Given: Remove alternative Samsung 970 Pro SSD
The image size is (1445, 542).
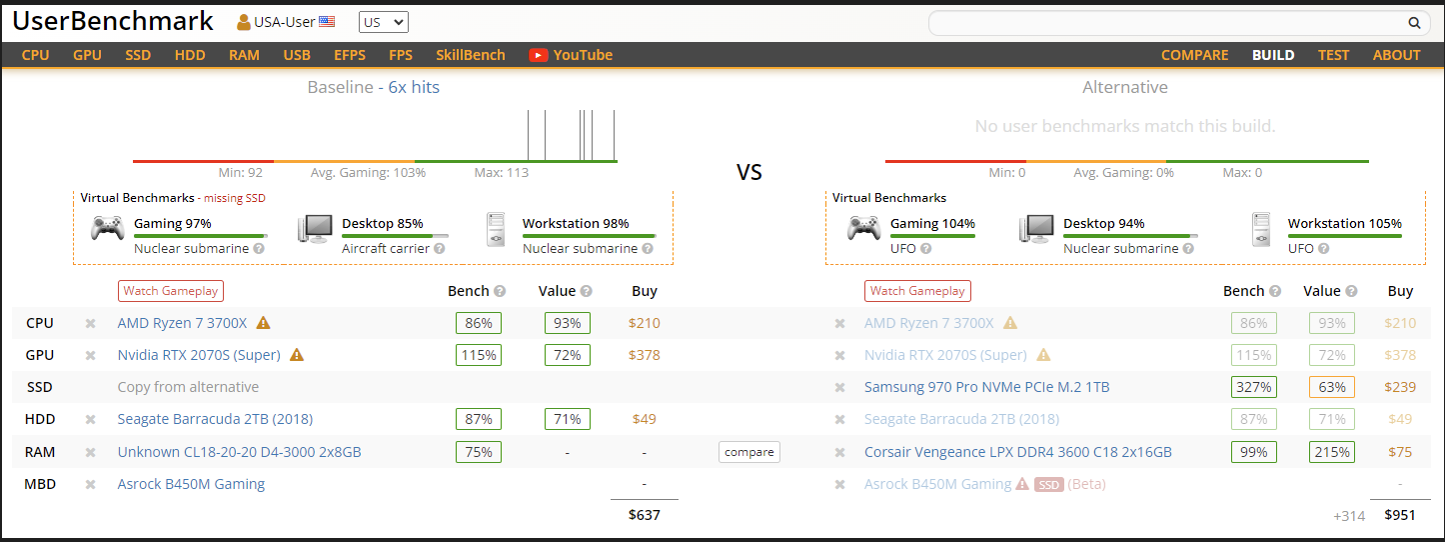Looking at the screenshot, I should (840, 387).
